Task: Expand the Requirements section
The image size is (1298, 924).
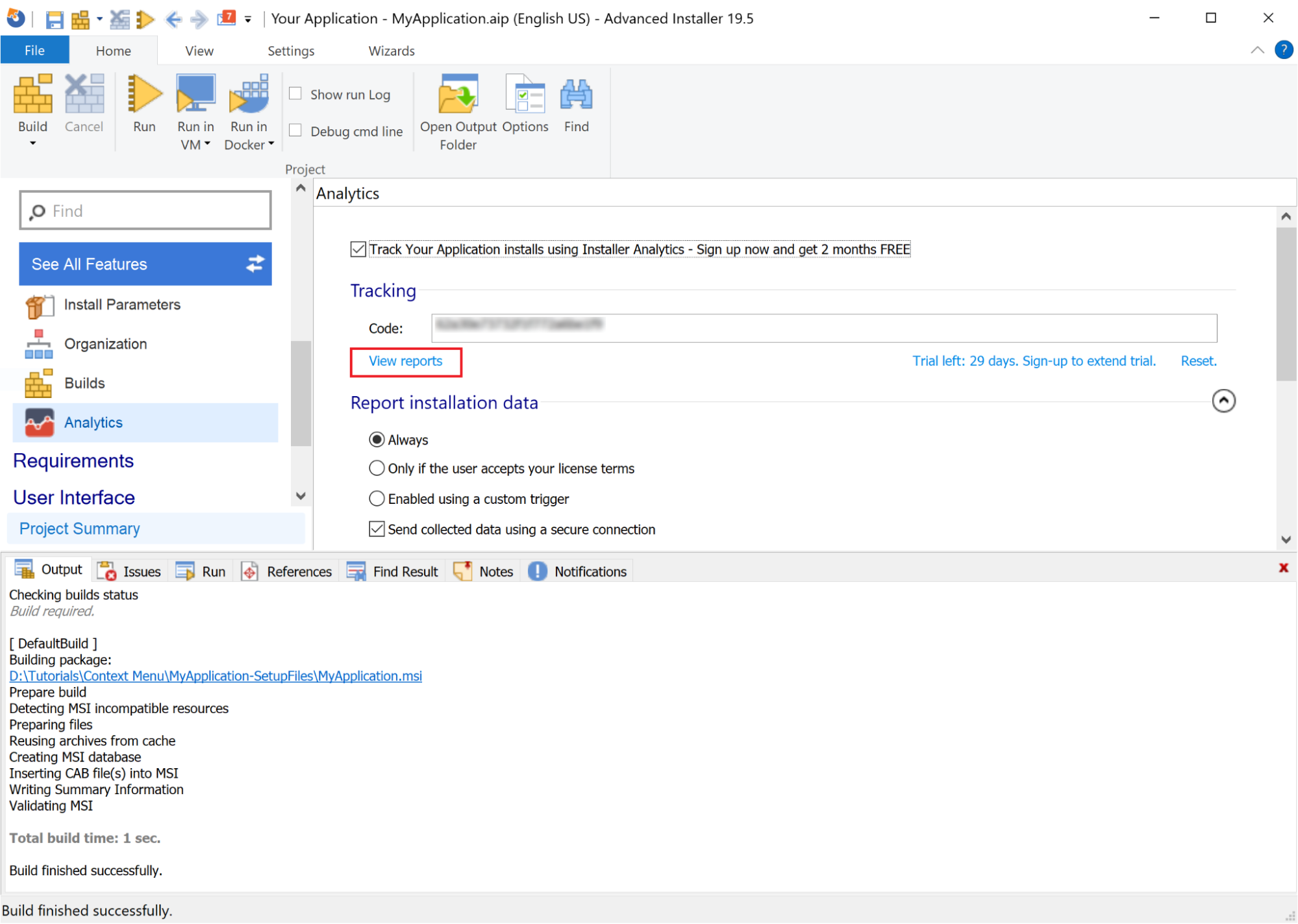Action: tap(73, 461)
